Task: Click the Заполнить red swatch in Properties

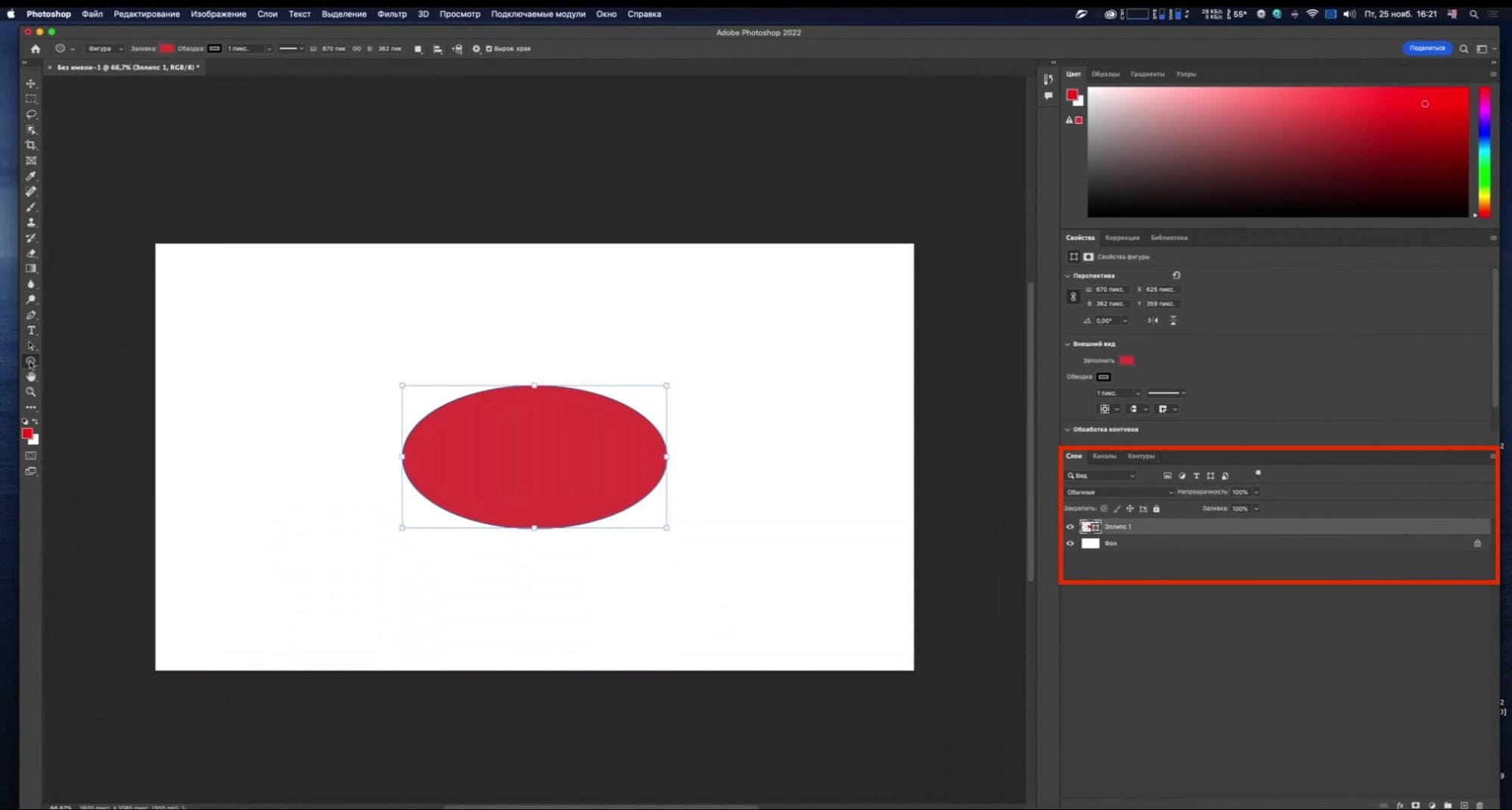Action: pyautogui.click(x=1127, y=361)
